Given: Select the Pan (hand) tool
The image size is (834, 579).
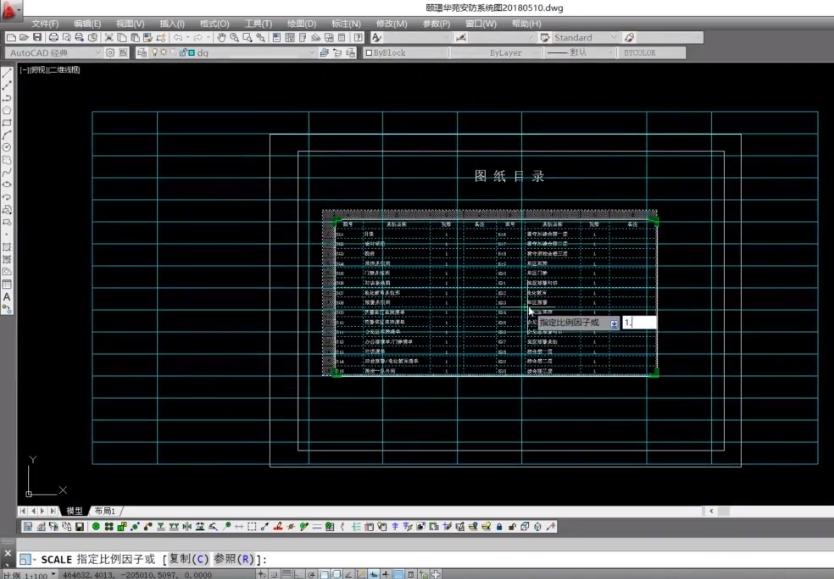Looking at the screenshot, I should (221, 37).
